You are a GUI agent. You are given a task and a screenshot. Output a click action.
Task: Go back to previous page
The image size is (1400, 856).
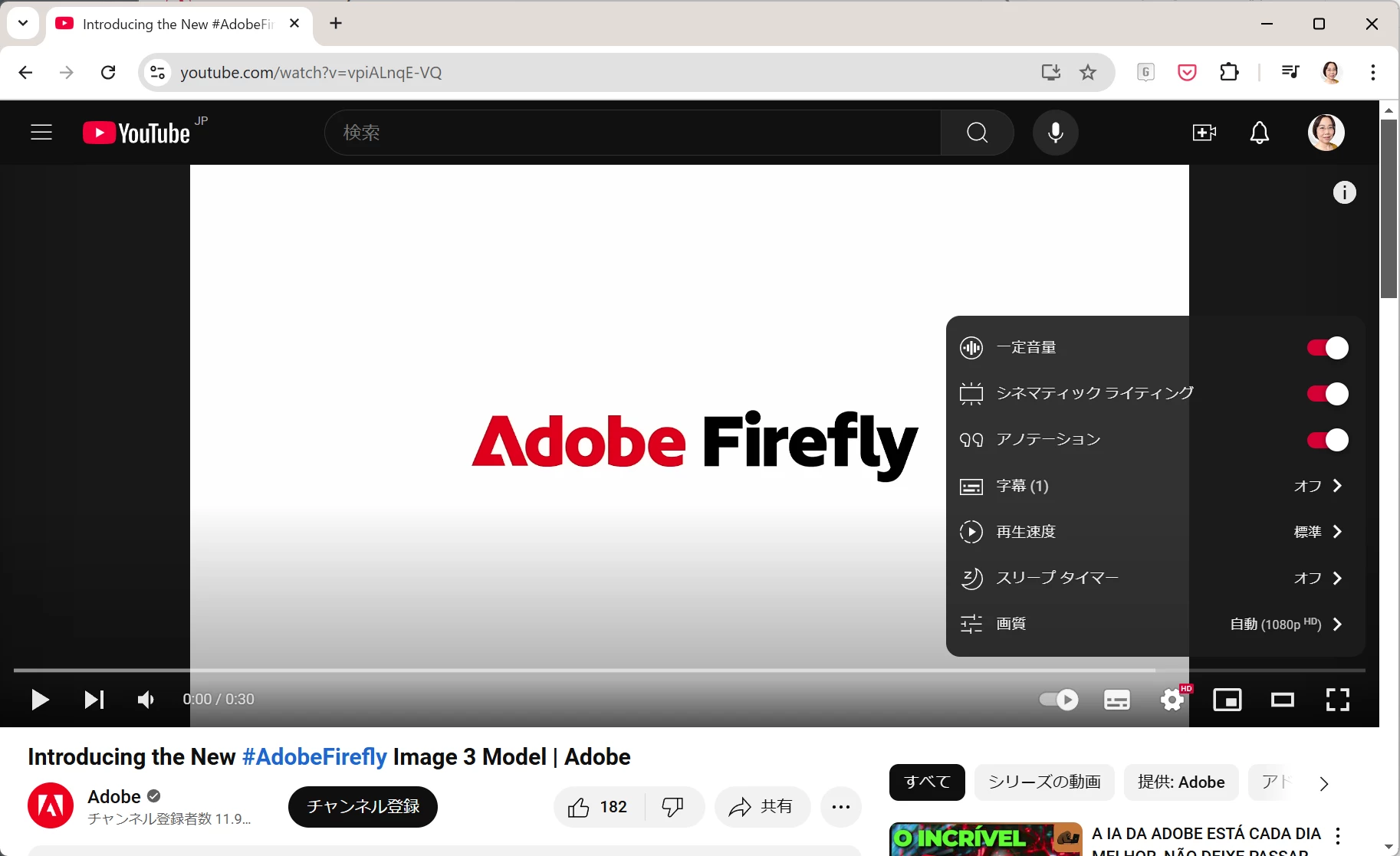[25, 72]
